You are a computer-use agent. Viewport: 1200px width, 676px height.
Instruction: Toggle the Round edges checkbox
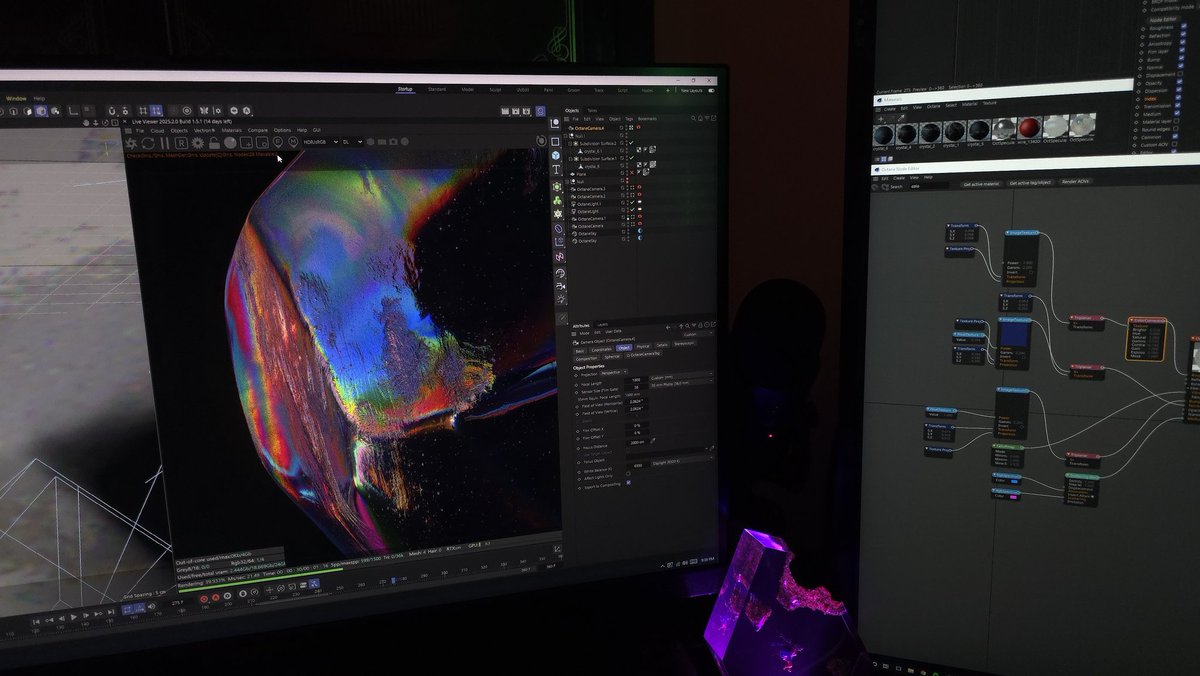pos(1175,128)
